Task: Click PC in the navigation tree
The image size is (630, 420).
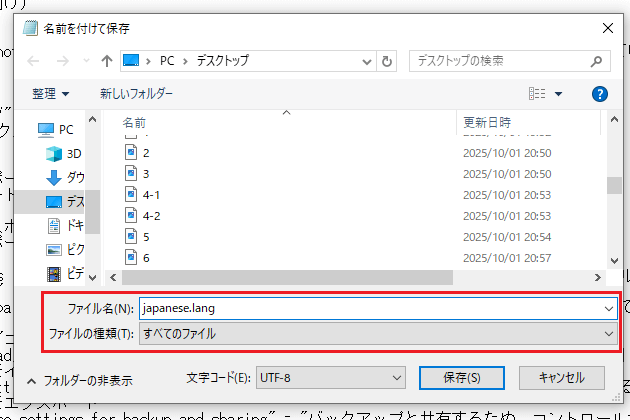Action: coord(65,129)
